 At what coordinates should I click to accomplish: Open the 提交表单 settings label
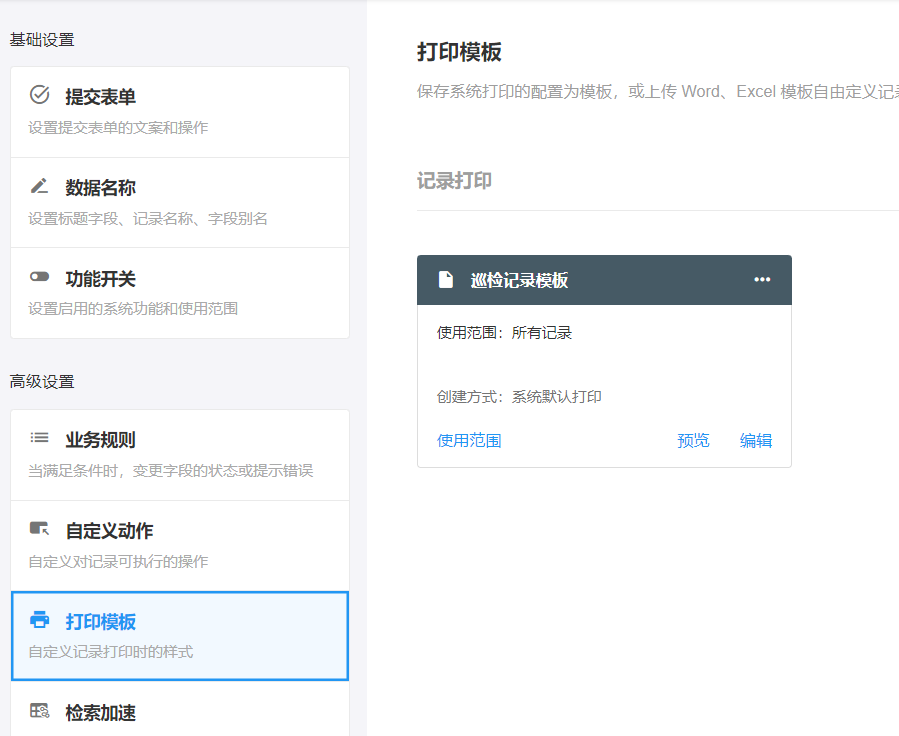[x=101, y=97]
